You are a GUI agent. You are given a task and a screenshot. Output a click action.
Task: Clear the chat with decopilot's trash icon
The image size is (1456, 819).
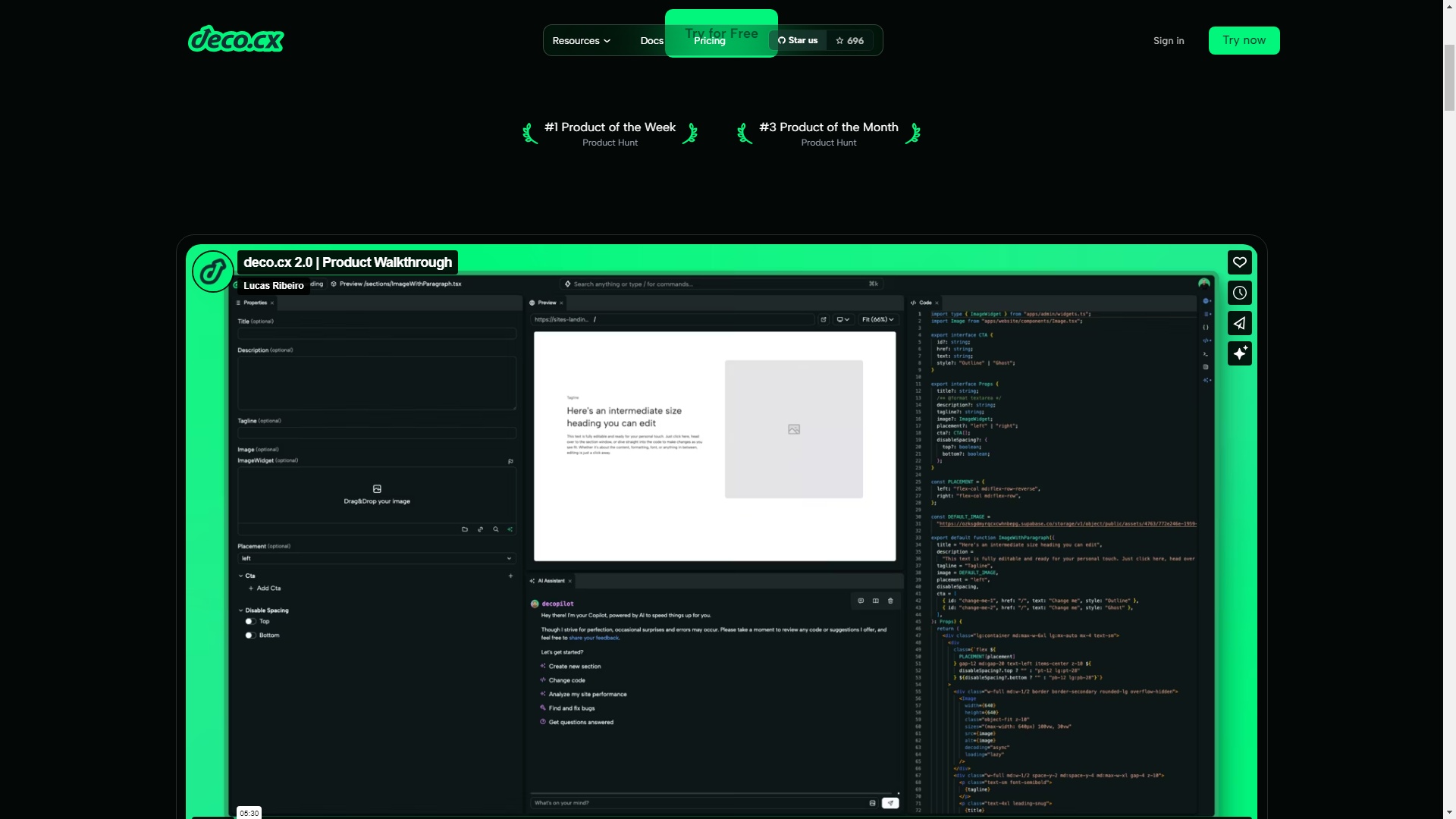pyautogui.click(x=891, y=601)
